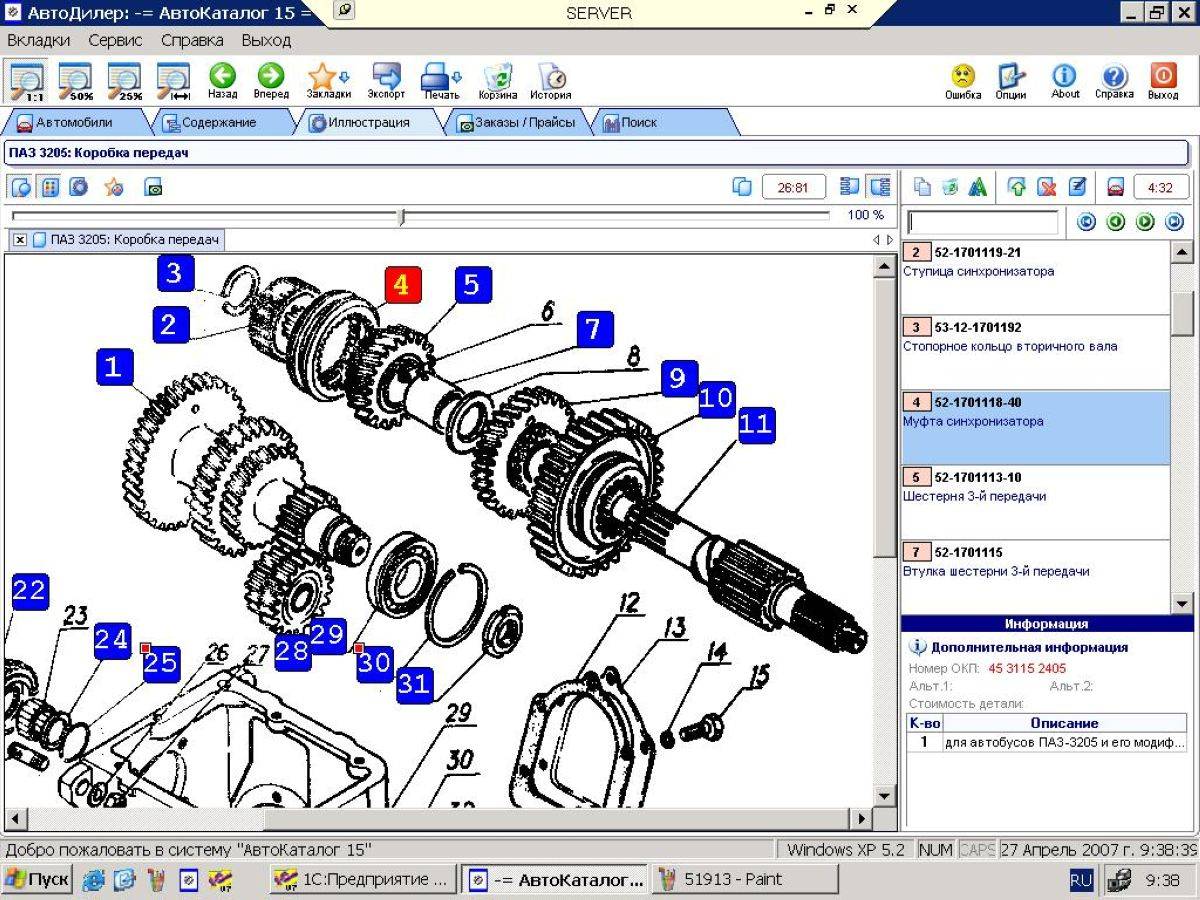This screenshot has height=900, width=1200.
Task: Click the letter A font icon
Action: 977,187
